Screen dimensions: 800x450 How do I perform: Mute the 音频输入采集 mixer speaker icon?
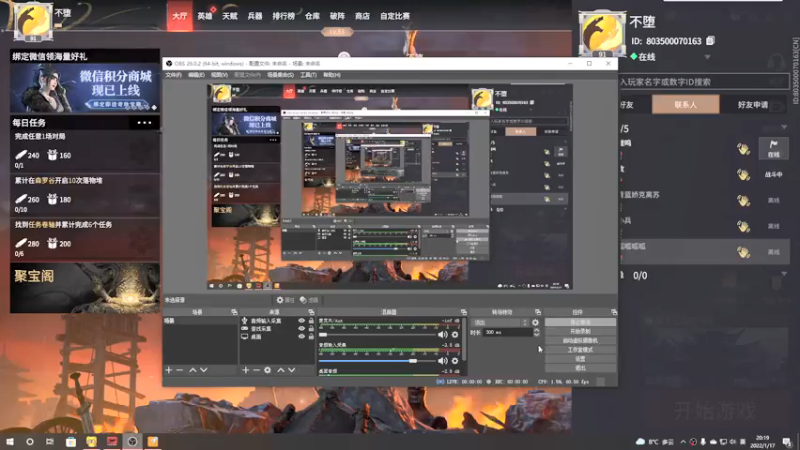click(442, 361)
